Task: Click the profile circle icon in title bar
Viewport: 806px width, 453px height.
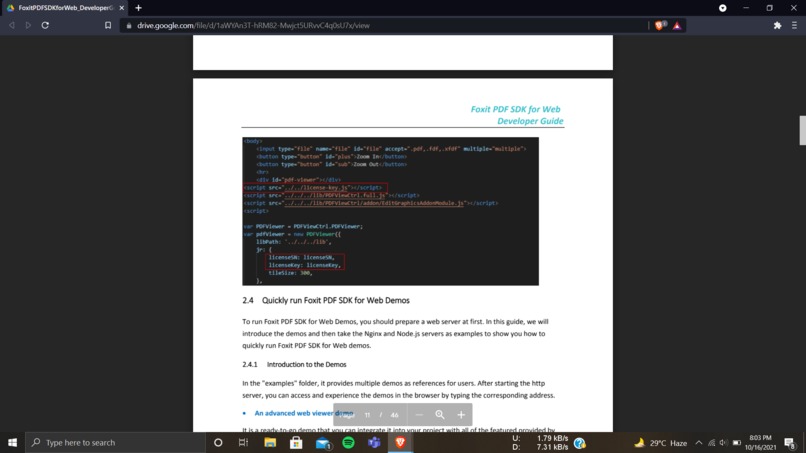Action: click(x=723, y=8)
